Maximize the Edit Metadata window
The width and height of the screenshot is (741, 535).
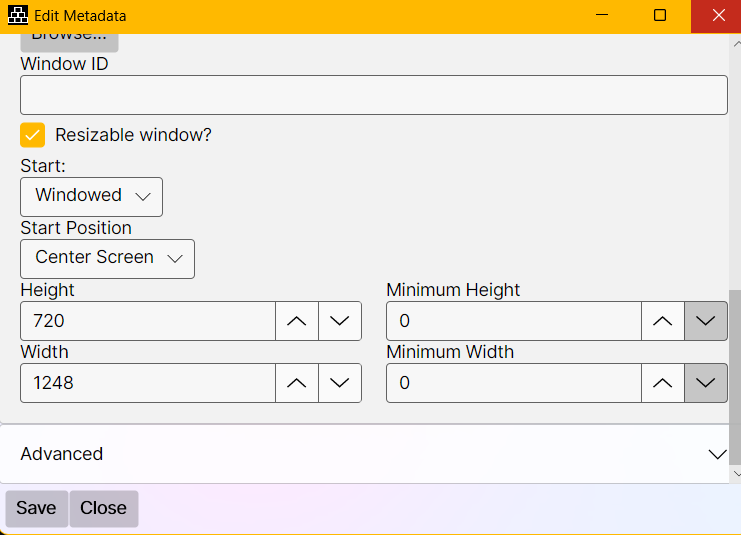[660, 16]
